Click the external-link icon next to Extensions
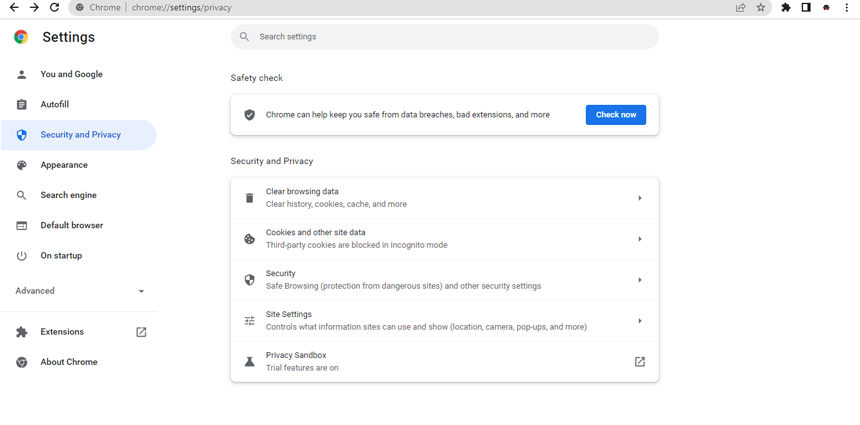This screenshot has height=425, width=860. 141,332
